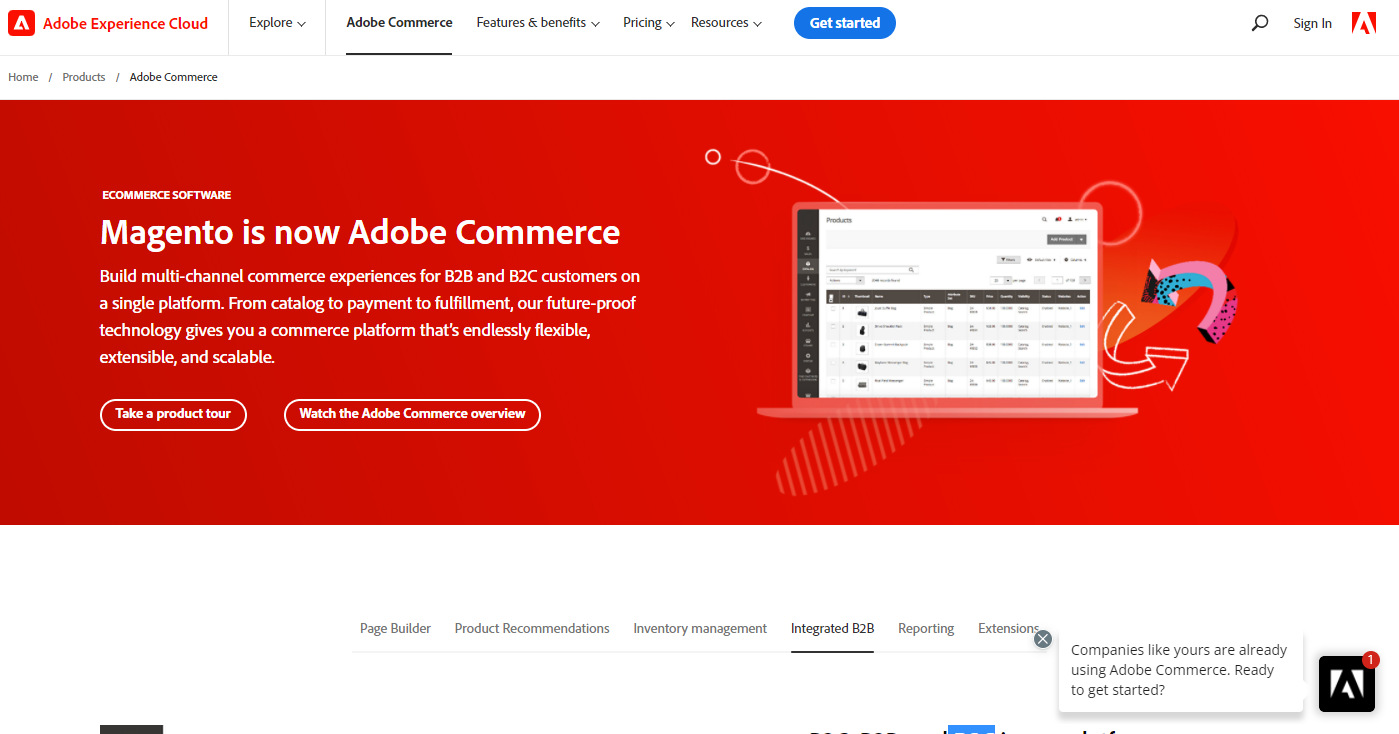
Task: Go to Home breadcrumb
Action: pos(23,77)
